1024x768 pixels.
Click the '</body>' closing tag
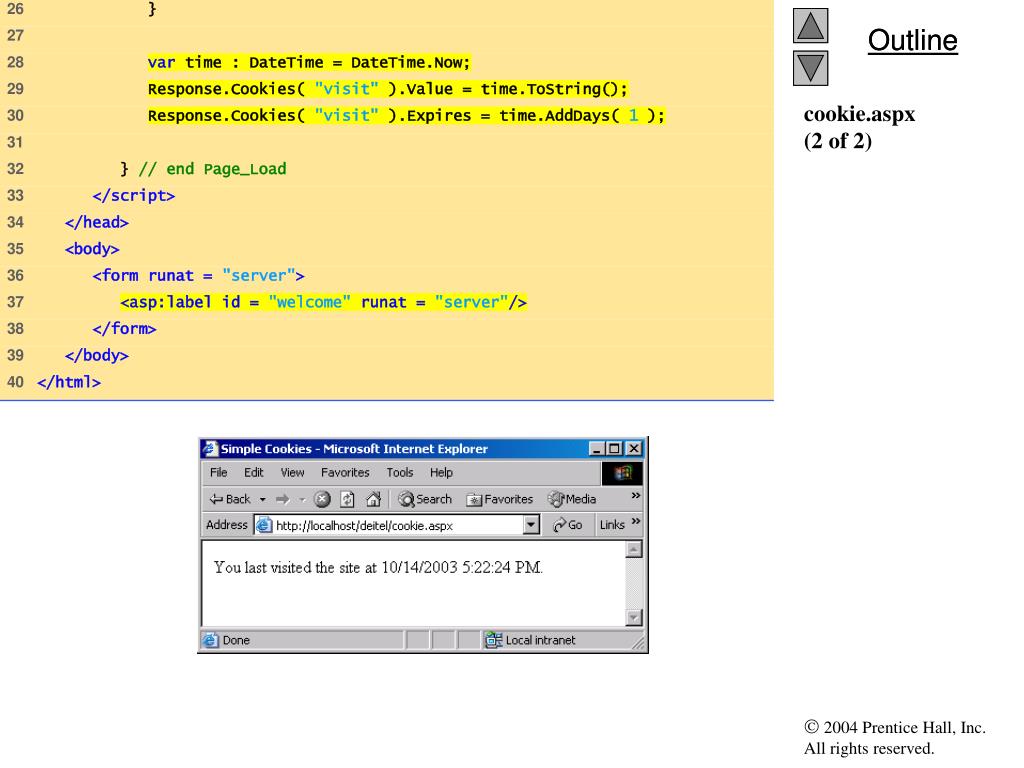coord(97,356)
